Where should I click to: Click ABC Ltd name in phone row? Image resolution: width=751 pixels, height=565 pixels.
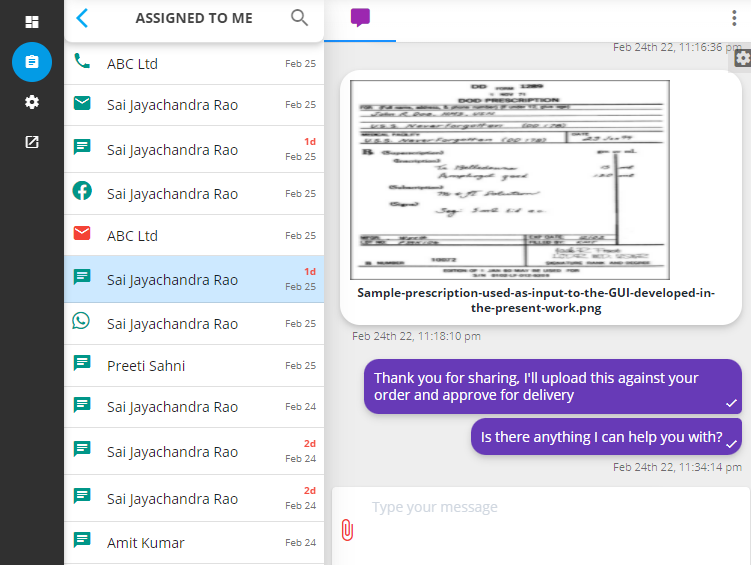pos(132,64)
